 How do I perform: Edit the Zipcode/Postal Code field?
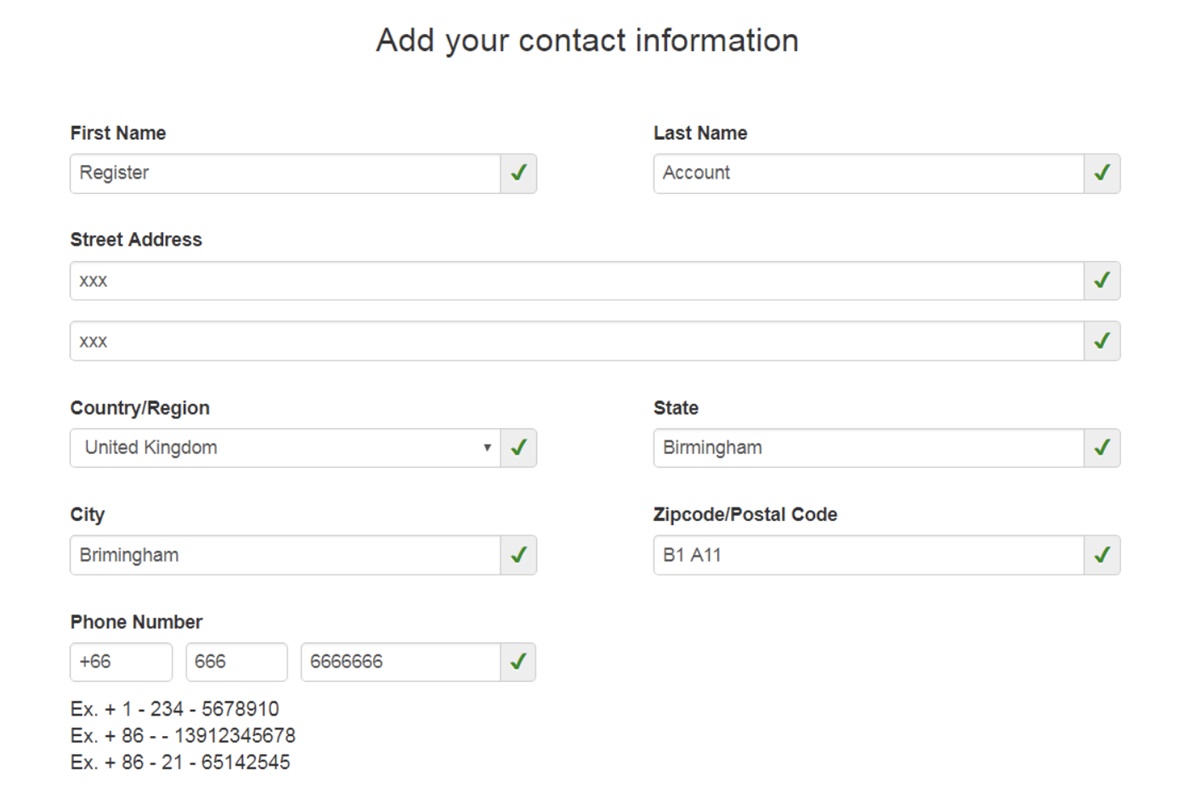(x=868, y=555)
